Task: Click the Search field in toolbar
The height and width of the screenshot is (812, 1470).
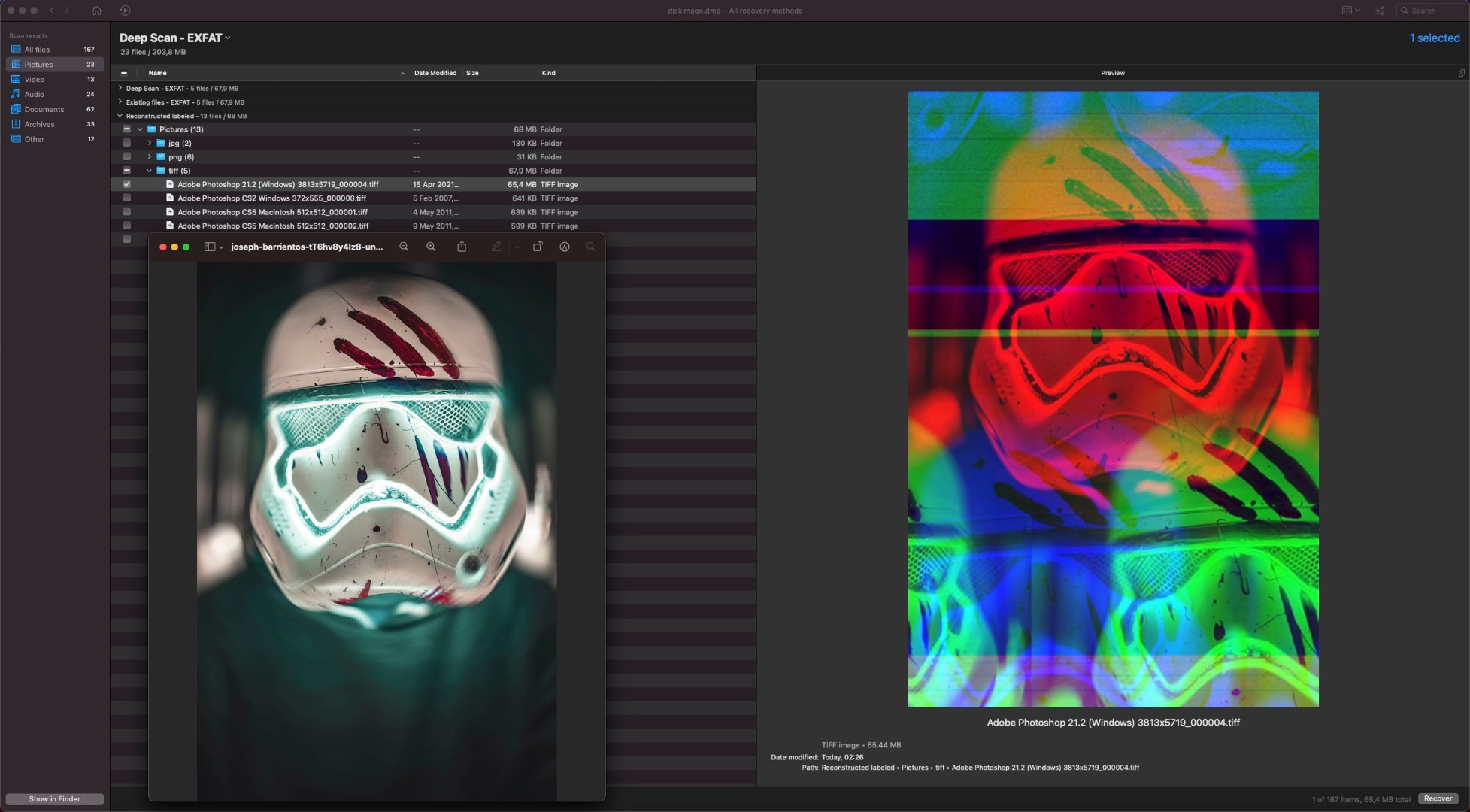Action: click(x=1429, y=11)
